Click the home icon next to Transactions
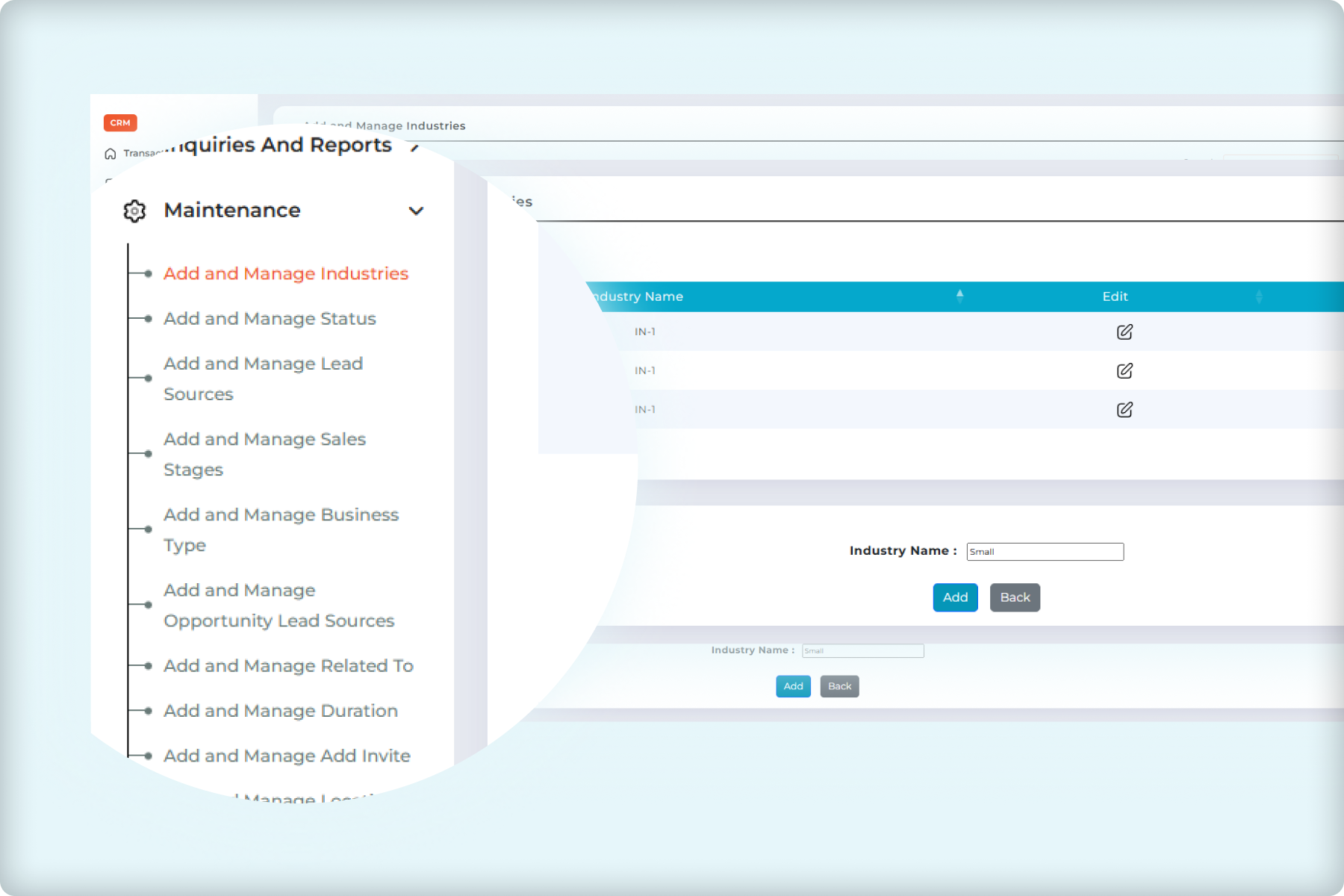1344x896 pixels. click(109, 153)
